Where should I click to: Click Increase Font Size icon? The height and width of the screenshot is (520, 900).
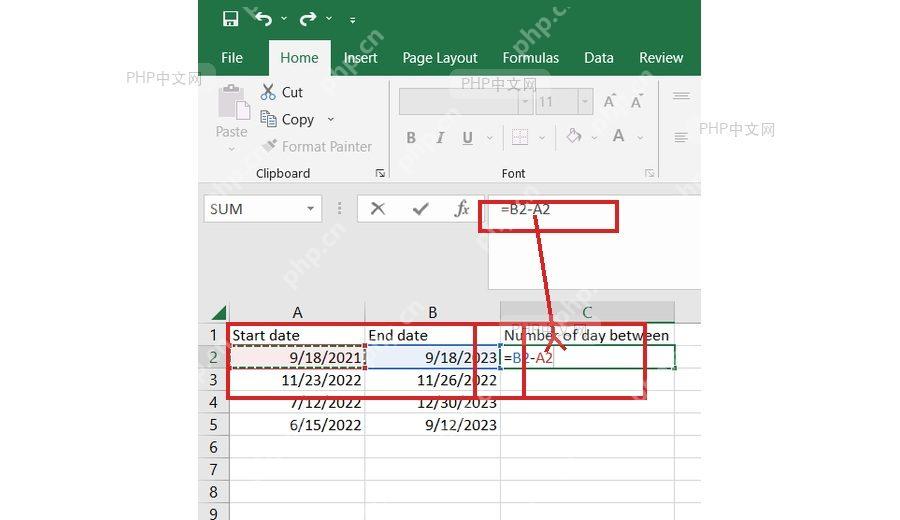pyautogui.click(x=610, y=102)
